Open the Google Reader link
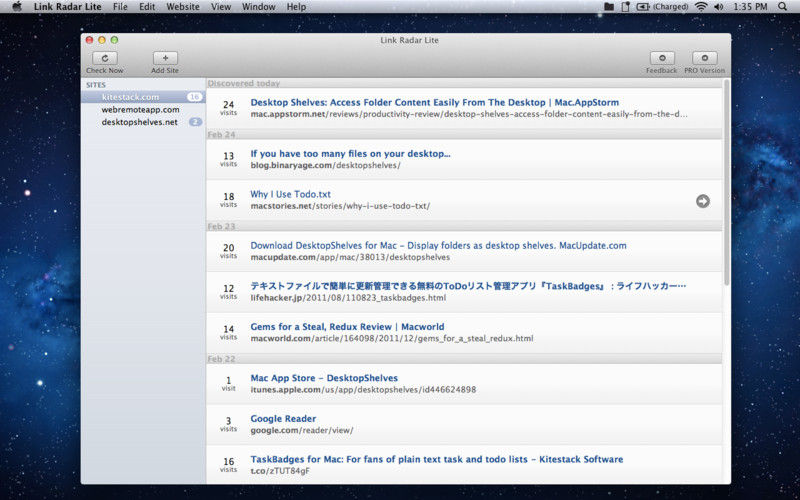 point(283,419)
